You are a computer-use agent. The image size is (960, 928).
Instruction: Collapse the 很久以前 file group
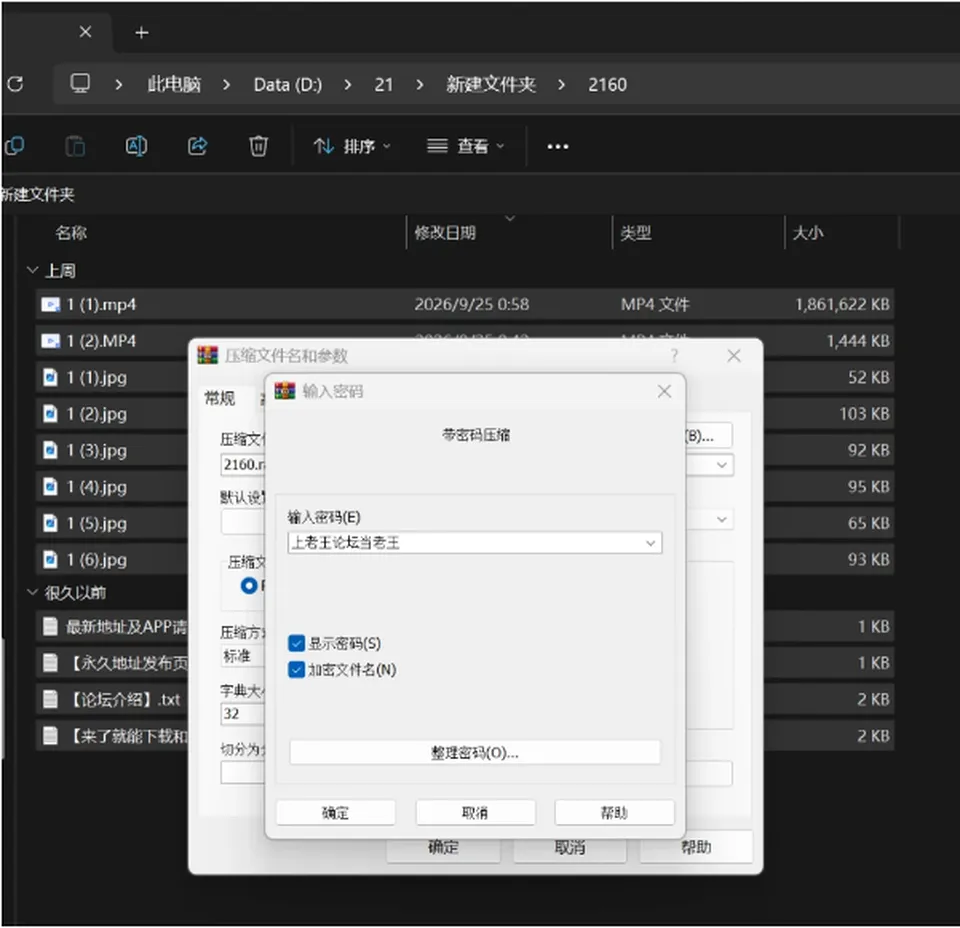32,592
